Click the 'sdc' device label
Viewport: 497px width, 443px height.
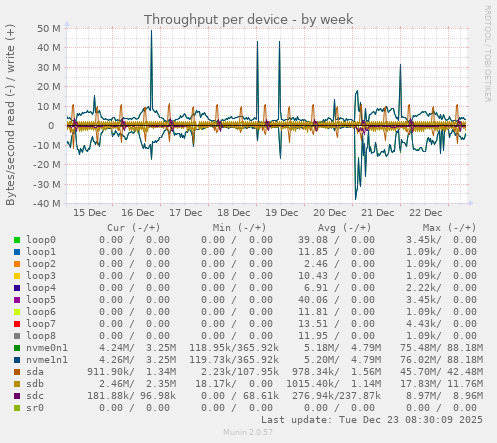35,396
